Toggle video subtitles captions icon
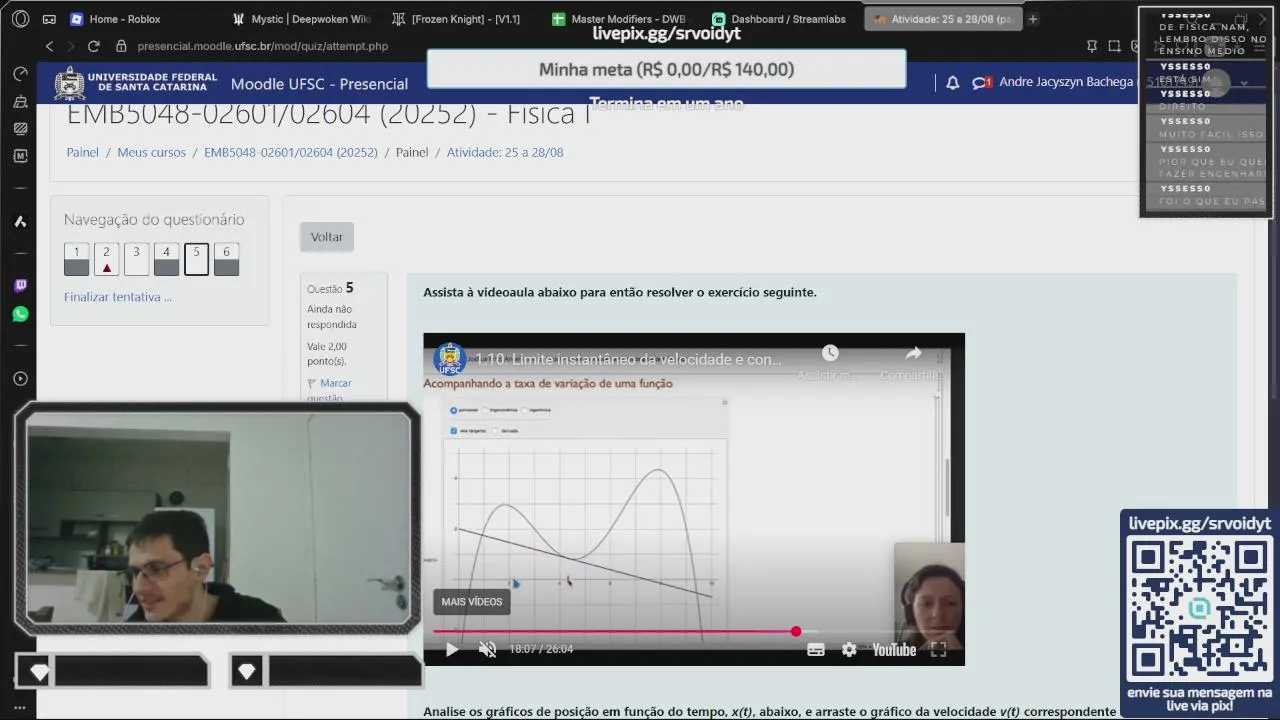 [816, 649]
